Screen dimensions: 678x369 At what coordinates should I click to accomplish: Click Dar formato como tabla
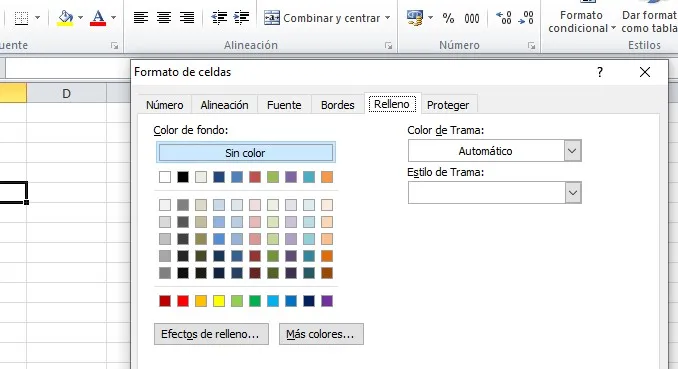[649, 22]
